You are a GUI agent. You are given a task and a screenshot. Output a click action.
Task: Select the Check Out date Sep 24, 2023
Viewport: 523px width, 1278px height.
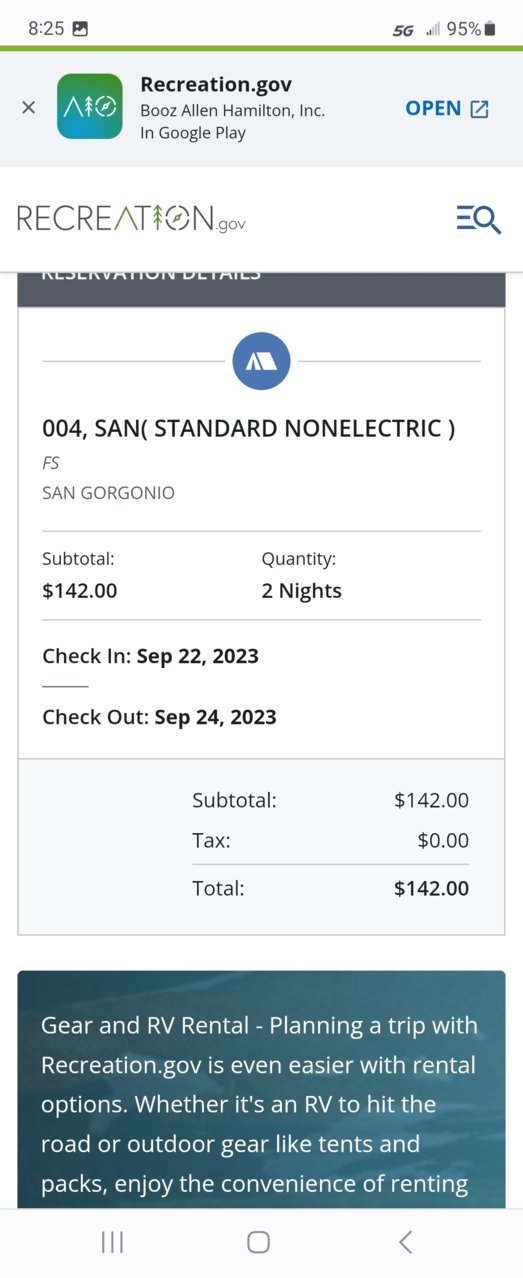(216, 717)
